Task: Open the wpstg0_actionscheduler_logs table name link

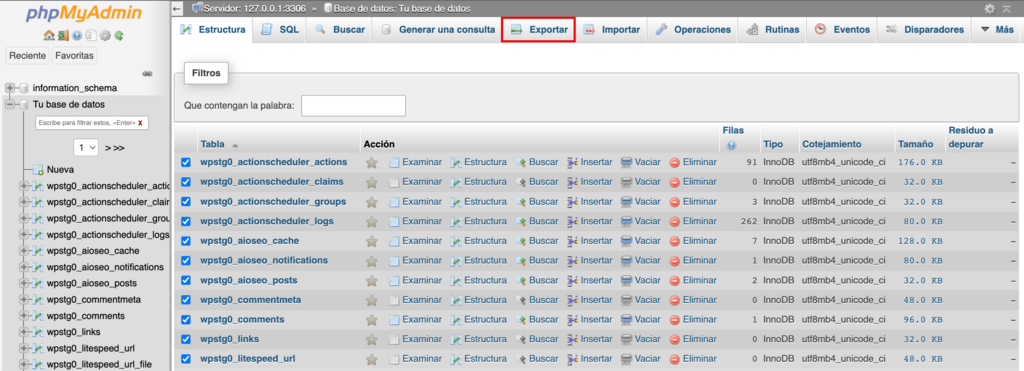Action: (267, 221)
